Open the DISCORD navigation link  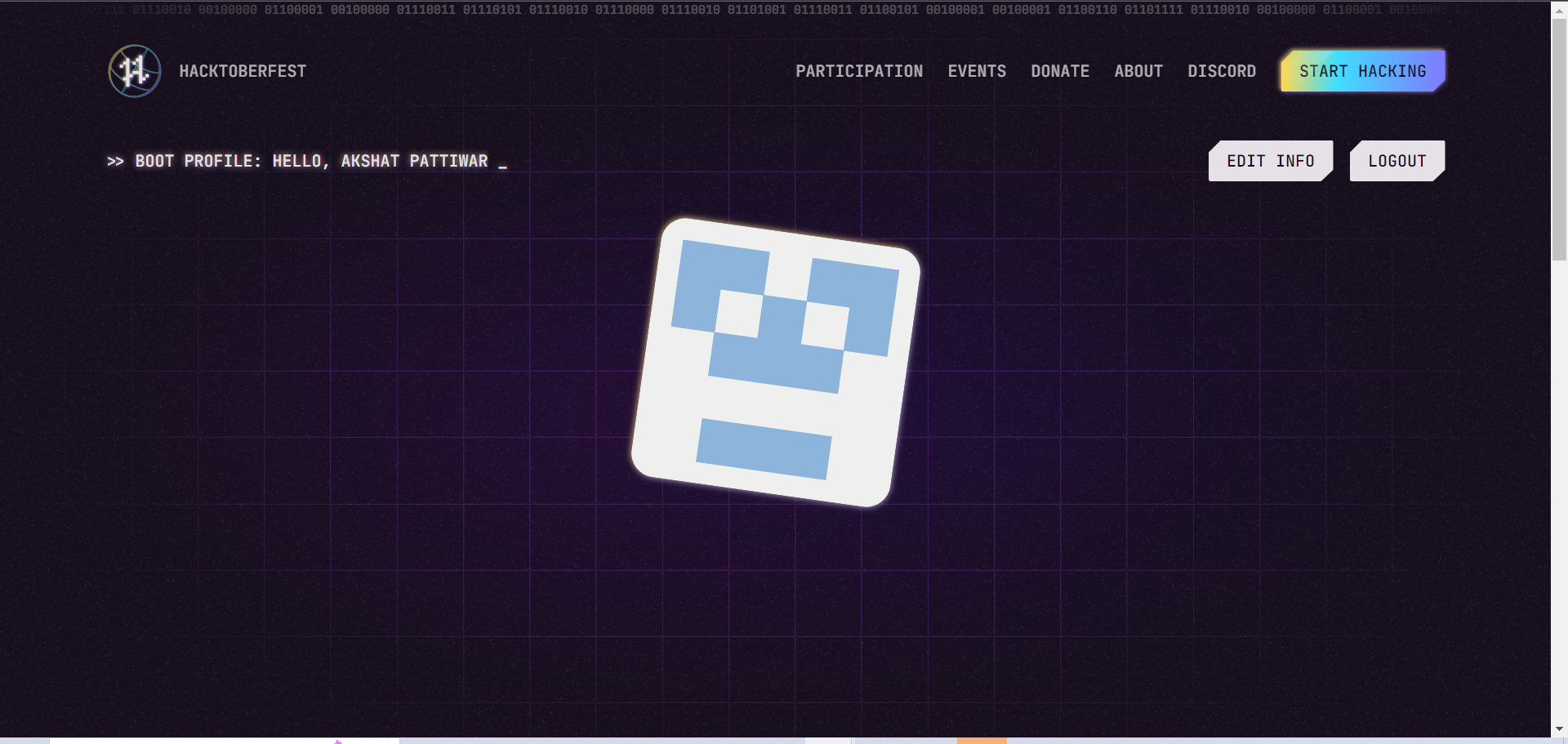[1222, 71]
